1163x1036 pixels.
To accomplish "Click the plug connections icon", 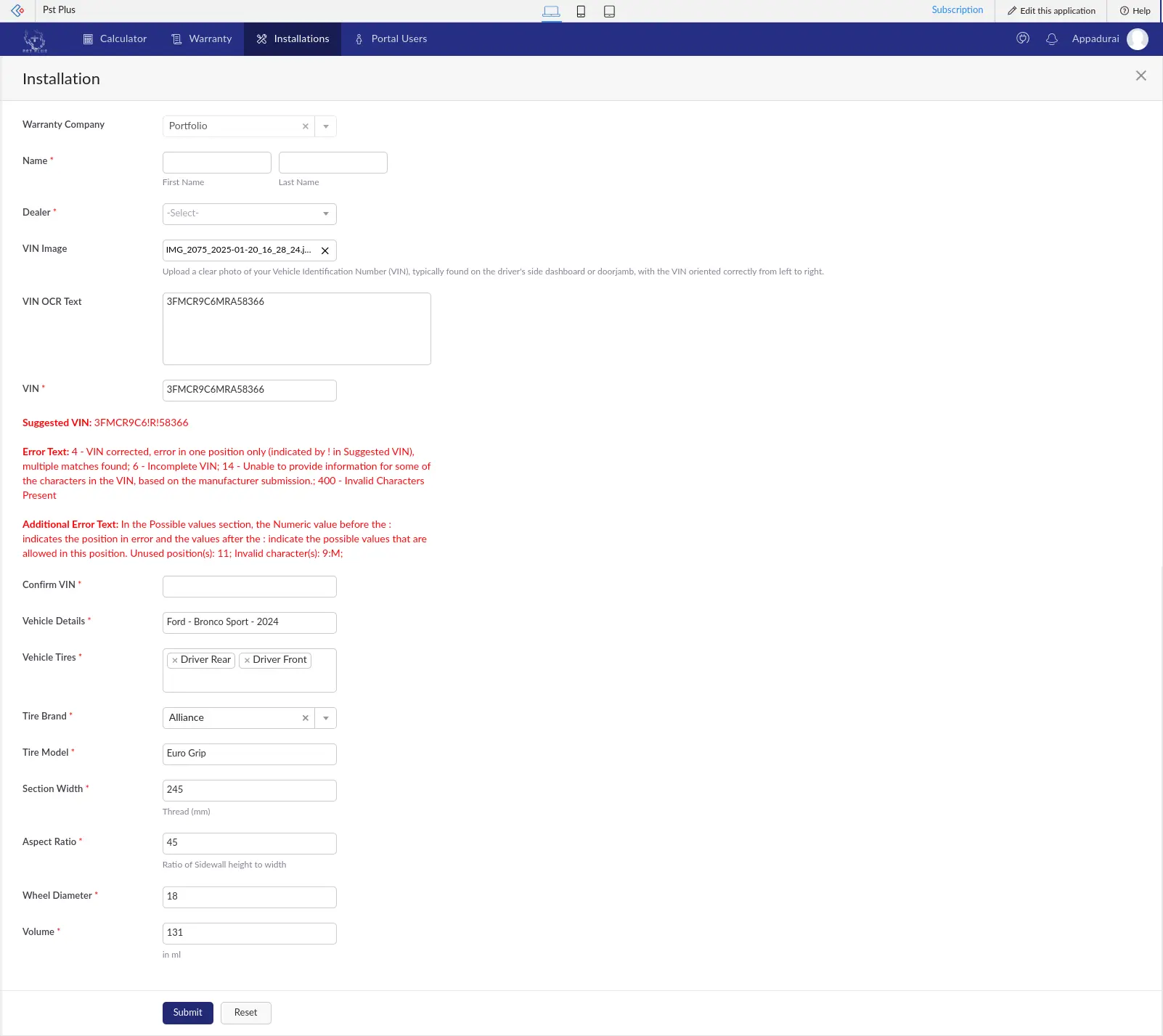I will coord(1022,38).
